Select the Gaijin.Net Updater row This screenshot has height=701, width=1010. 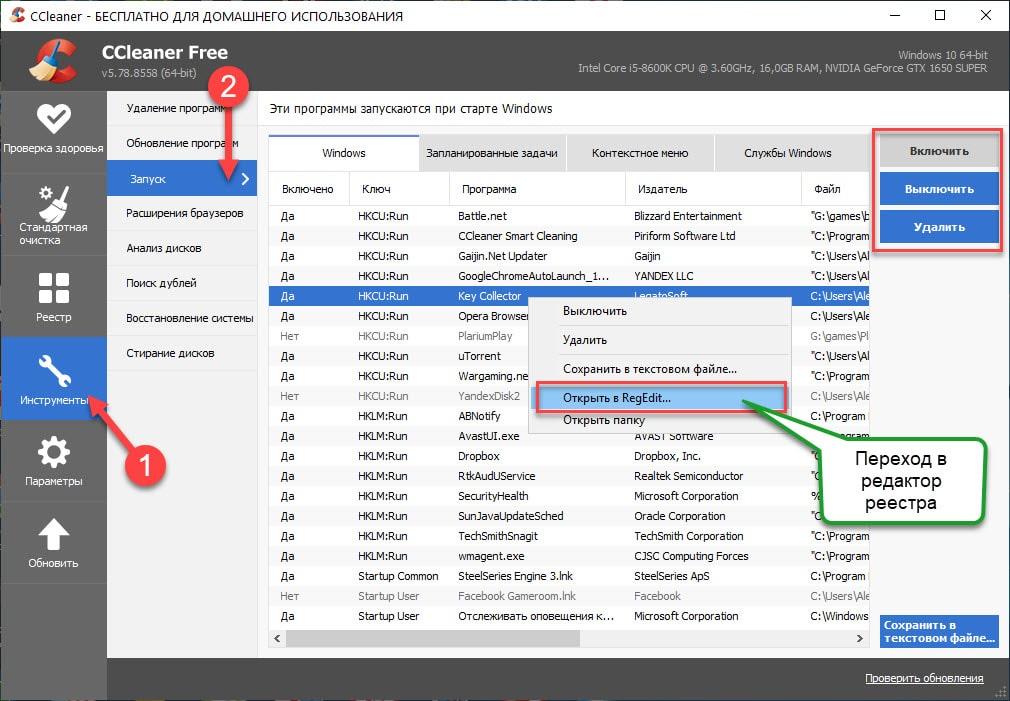(x=569, y=256)
